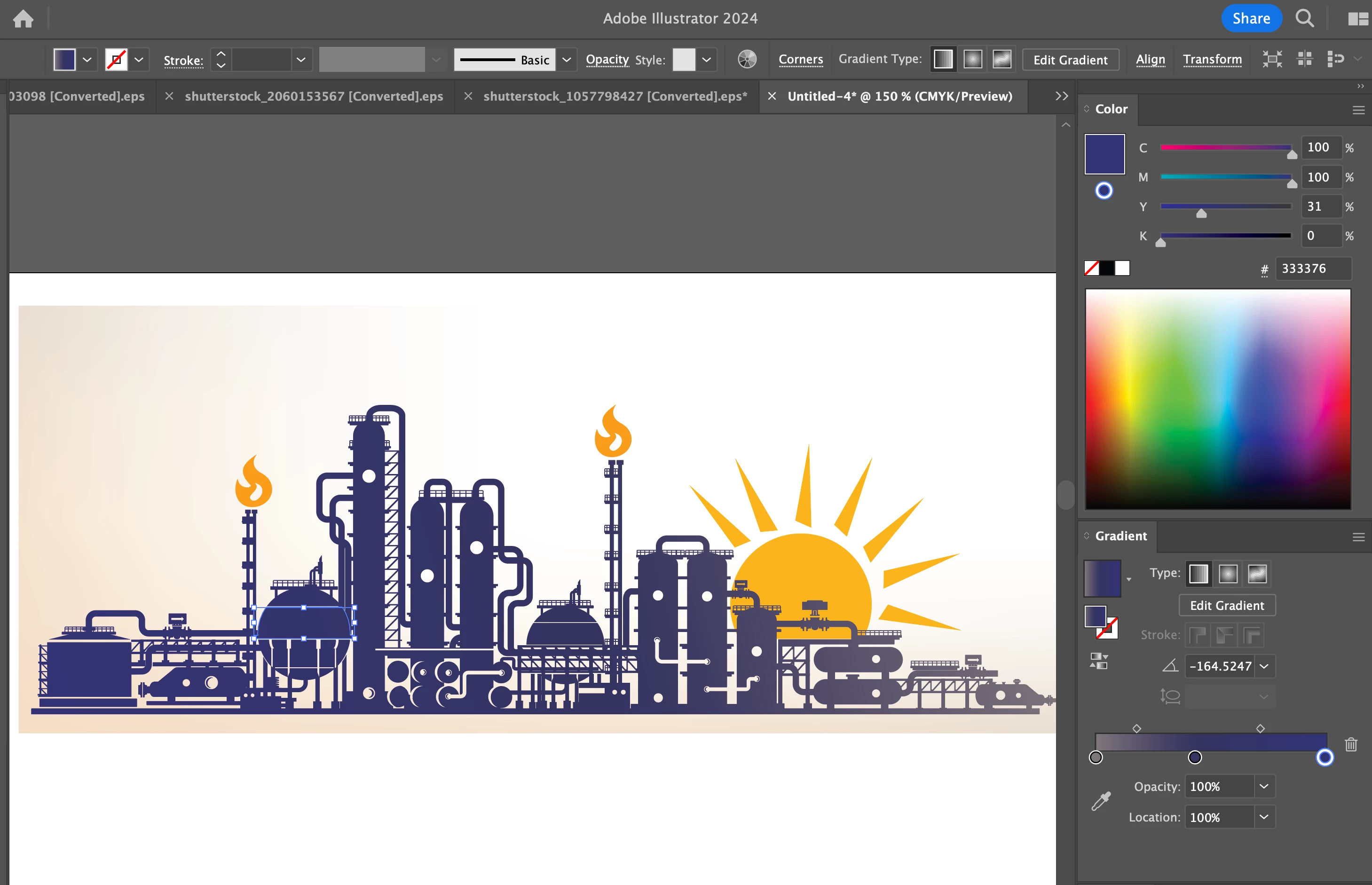Choose Freeform gradient type in control bar
Viewport: 1372px width, 885px height.
[1002, 59]
